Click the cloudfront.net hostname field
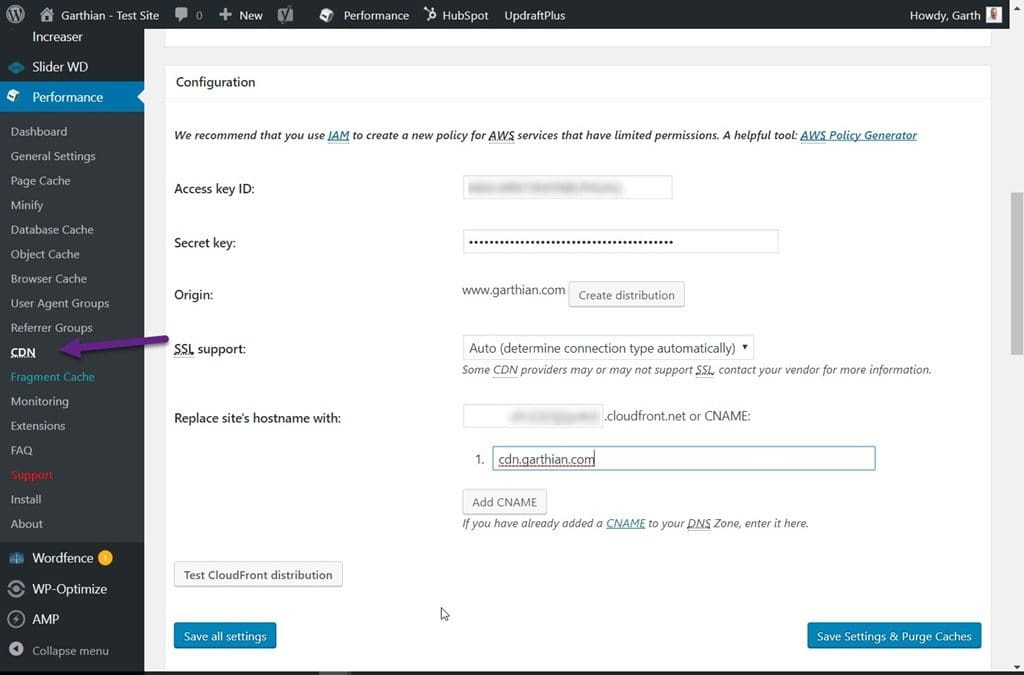Viewport: 1024px width, 675px height. pyautogui.click(x=533, y=416)
